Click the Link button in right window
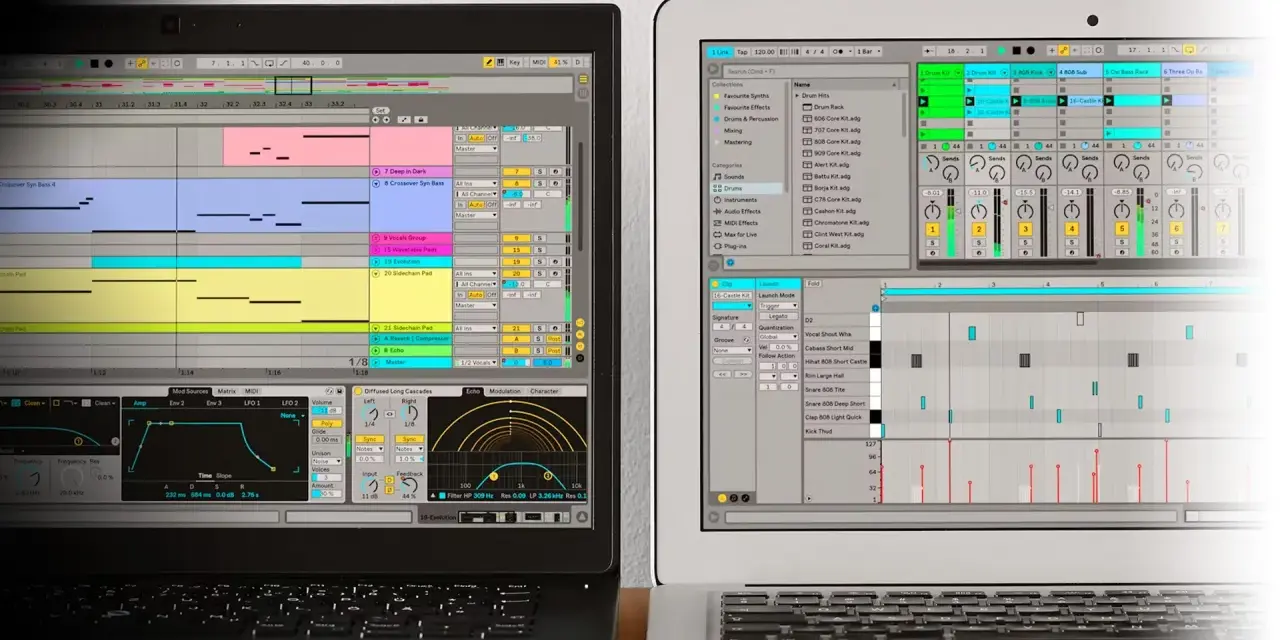The image size is (1280, 640). click(x=719, y=51)
